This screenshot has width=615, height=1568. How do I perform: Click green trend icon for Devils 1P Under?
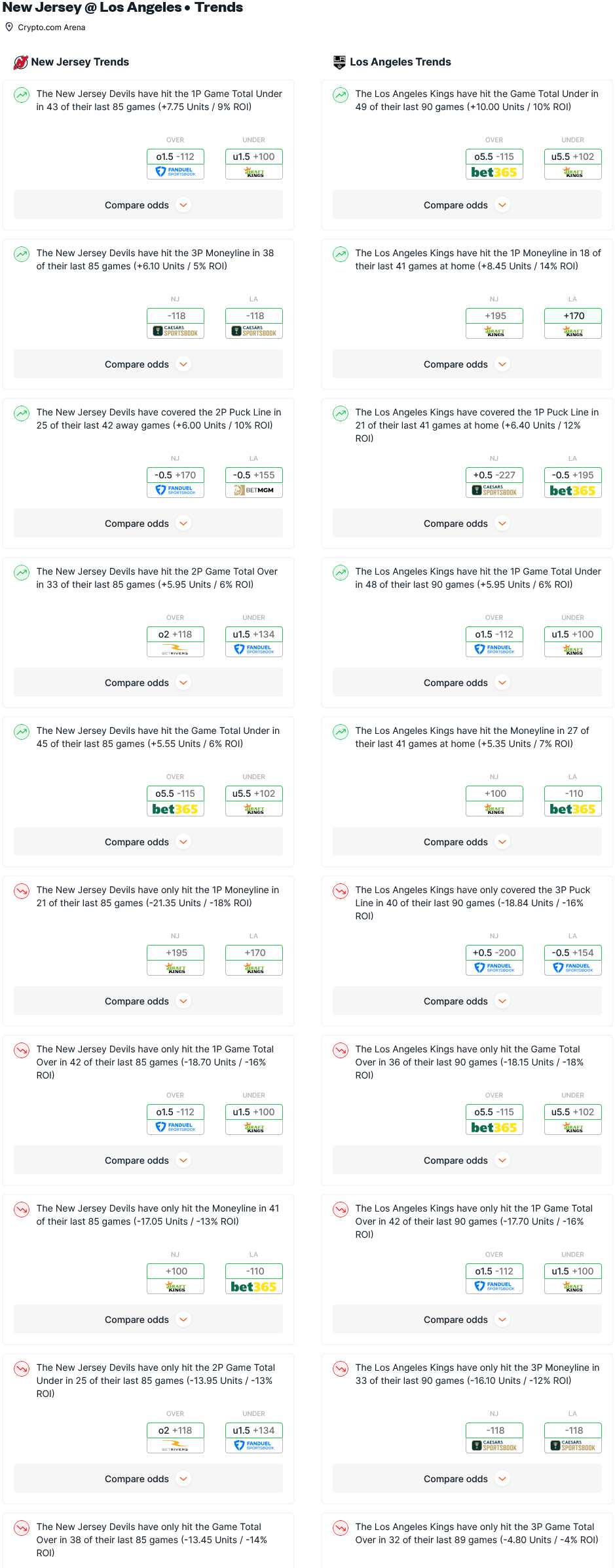[x=22, y=95]
